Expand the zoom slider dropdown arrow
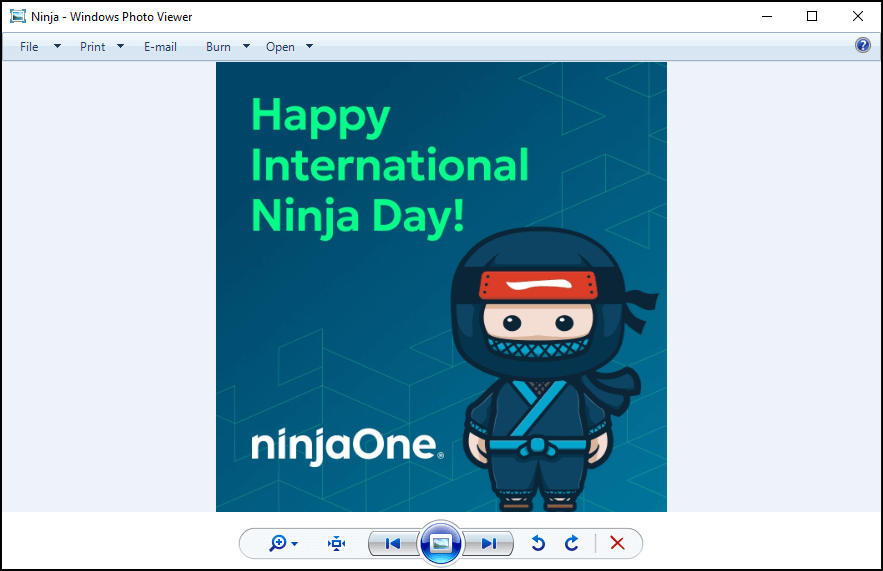 tap(295, 544)
